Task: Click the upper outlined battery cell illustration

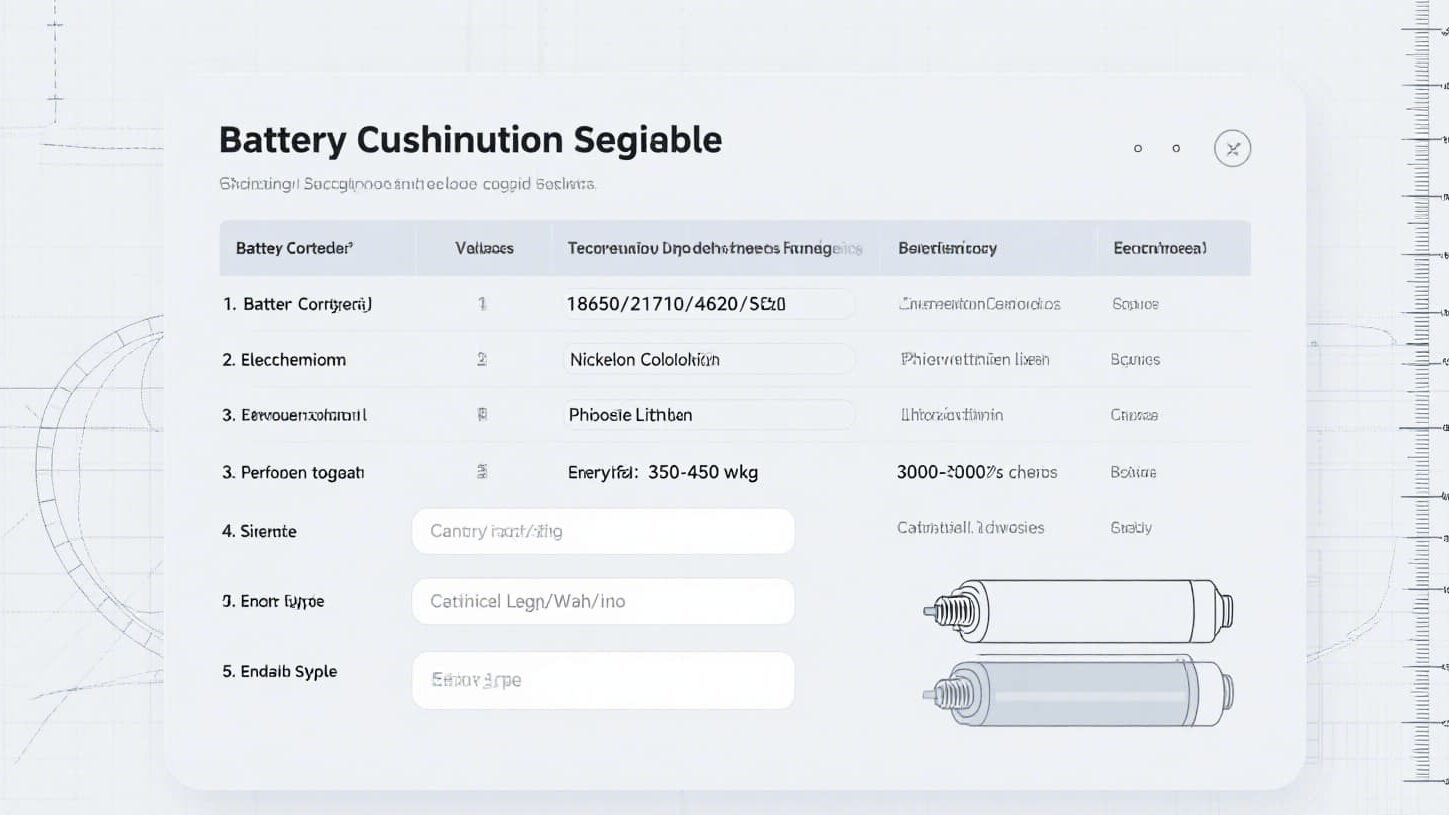Action: [1078, 610]
